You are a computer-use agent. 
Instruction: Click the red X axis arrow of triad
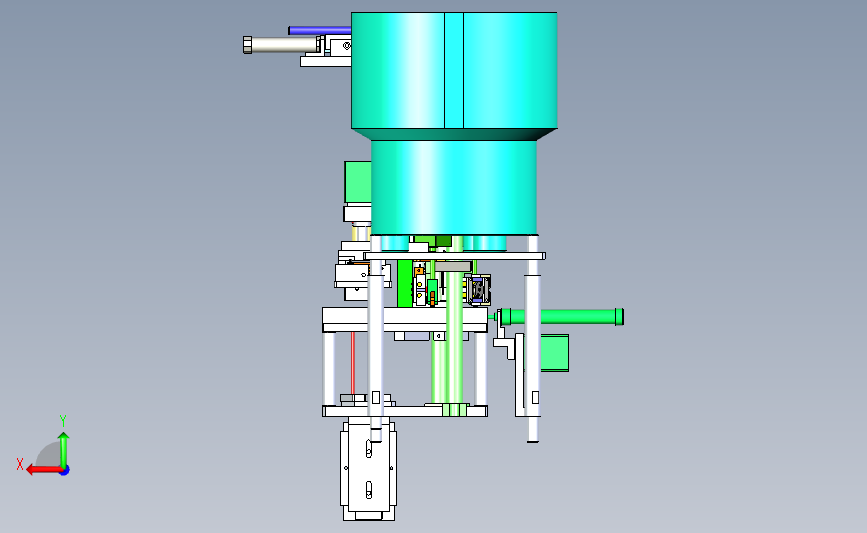point(43,470)
